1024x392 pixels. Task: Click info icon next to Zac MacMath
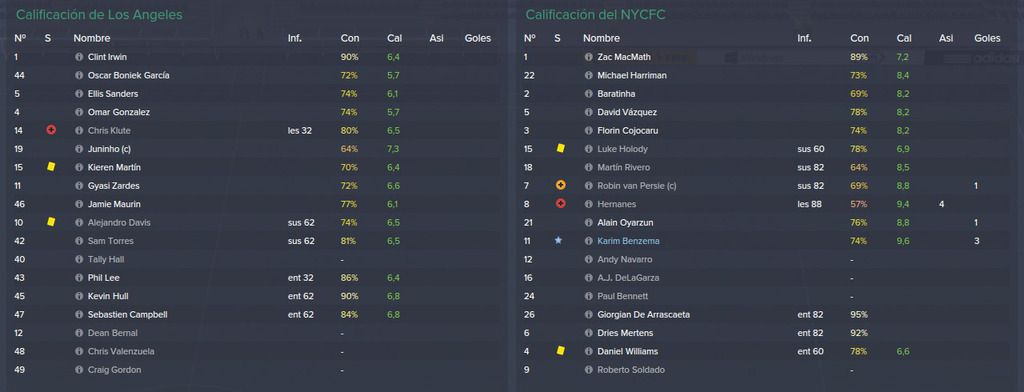point(588,57)
